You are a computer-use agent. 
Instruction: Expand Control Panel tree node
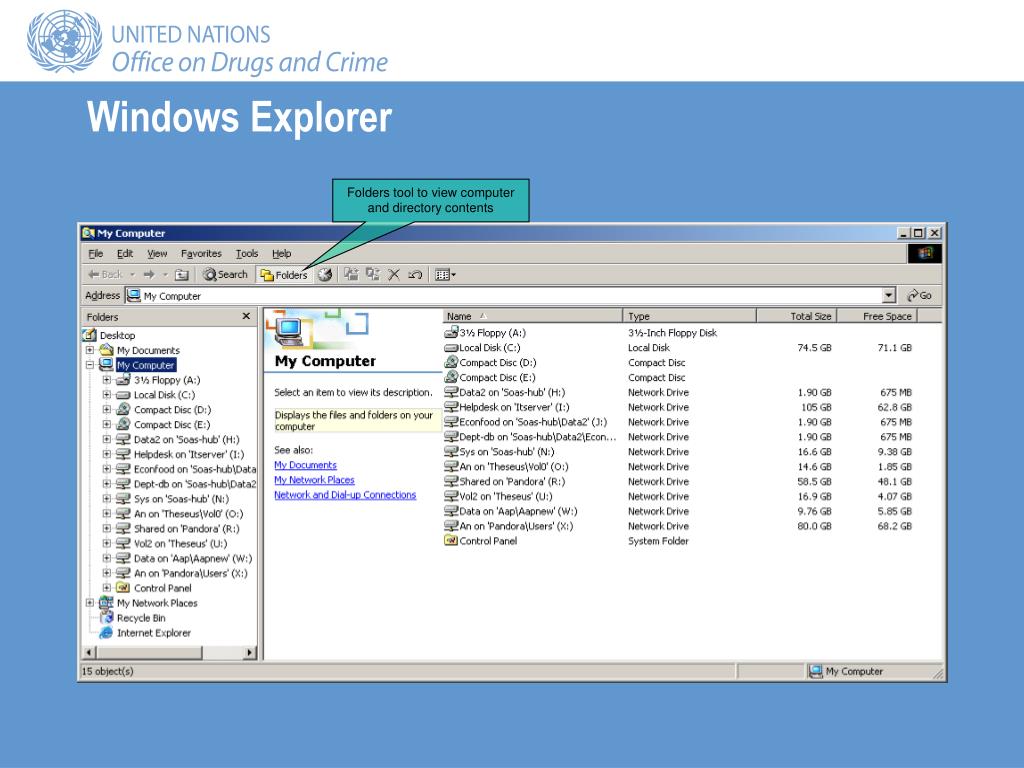106,588
